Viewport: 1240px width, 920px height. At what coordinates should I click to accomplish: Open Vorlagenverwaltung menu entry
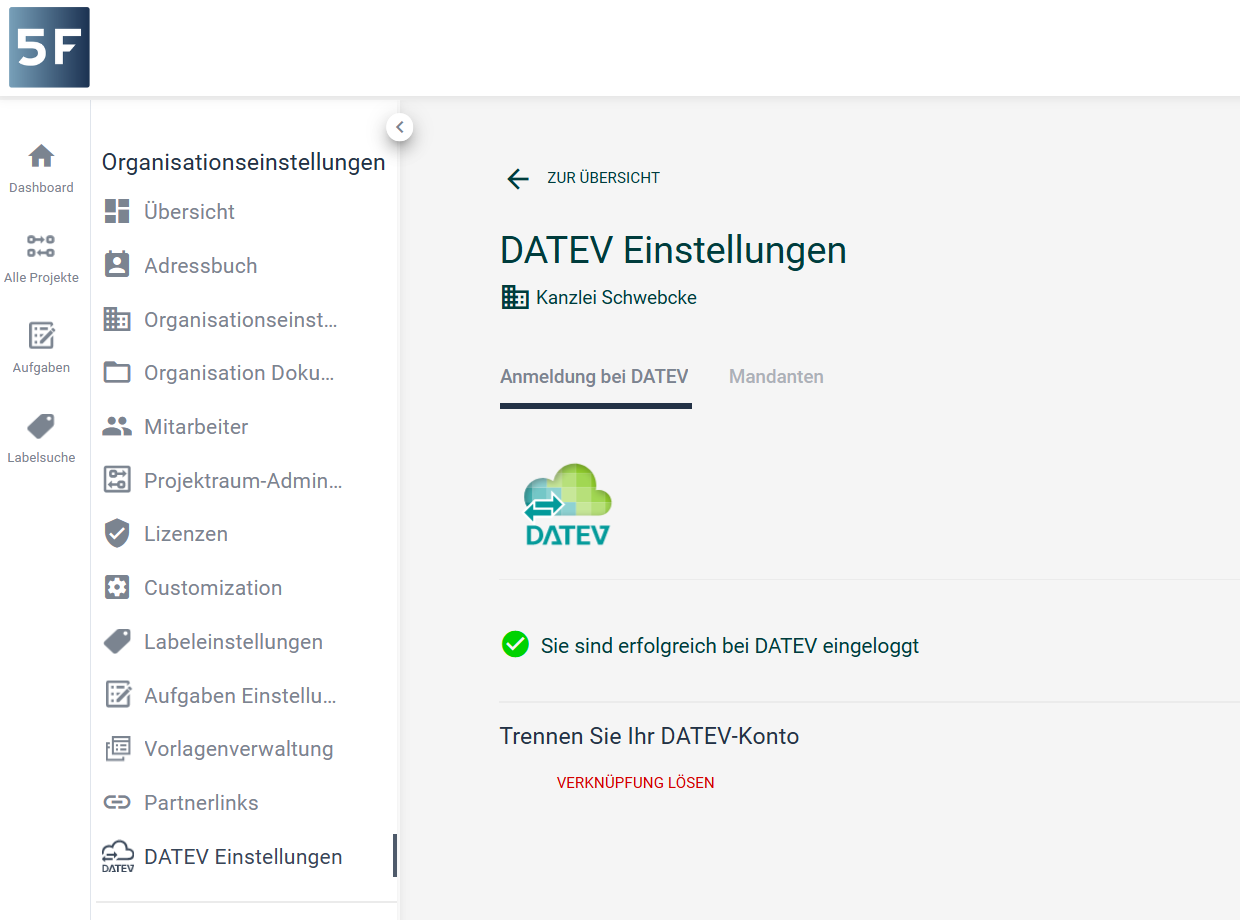point(239,749)
